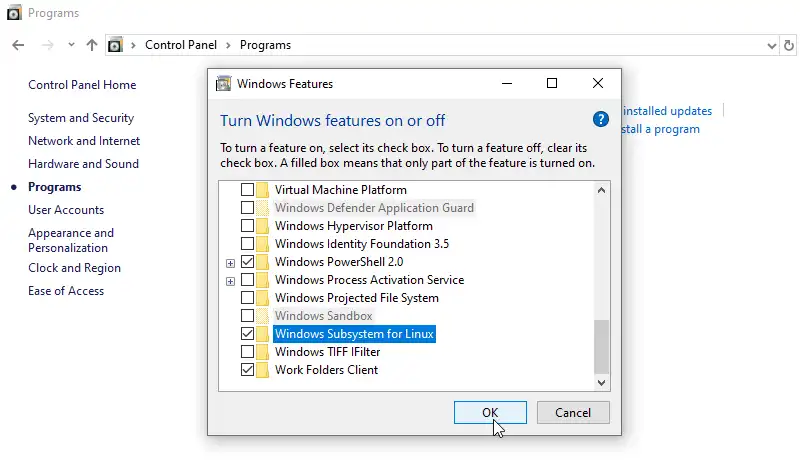This screenshot has height=465, width=800.
Task: Open Appearance and Personalization category
Action: pyautogui.click(x=71, y=240)
